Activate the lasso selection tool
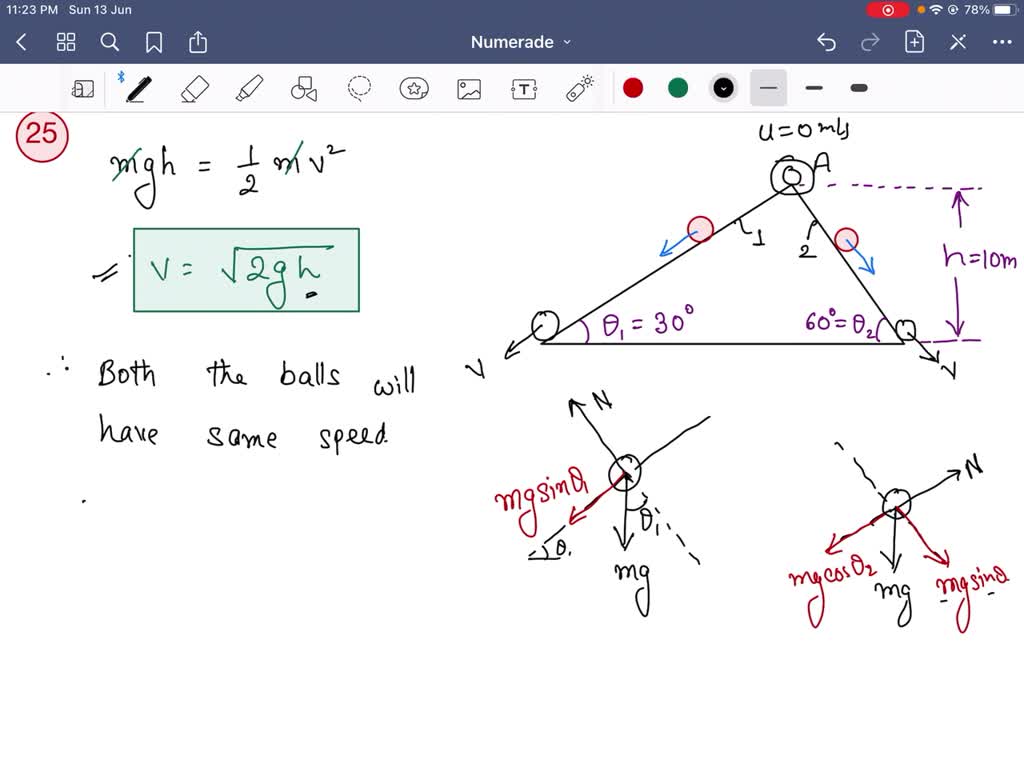Viewport: 1024px width, 768px height. 359,88
